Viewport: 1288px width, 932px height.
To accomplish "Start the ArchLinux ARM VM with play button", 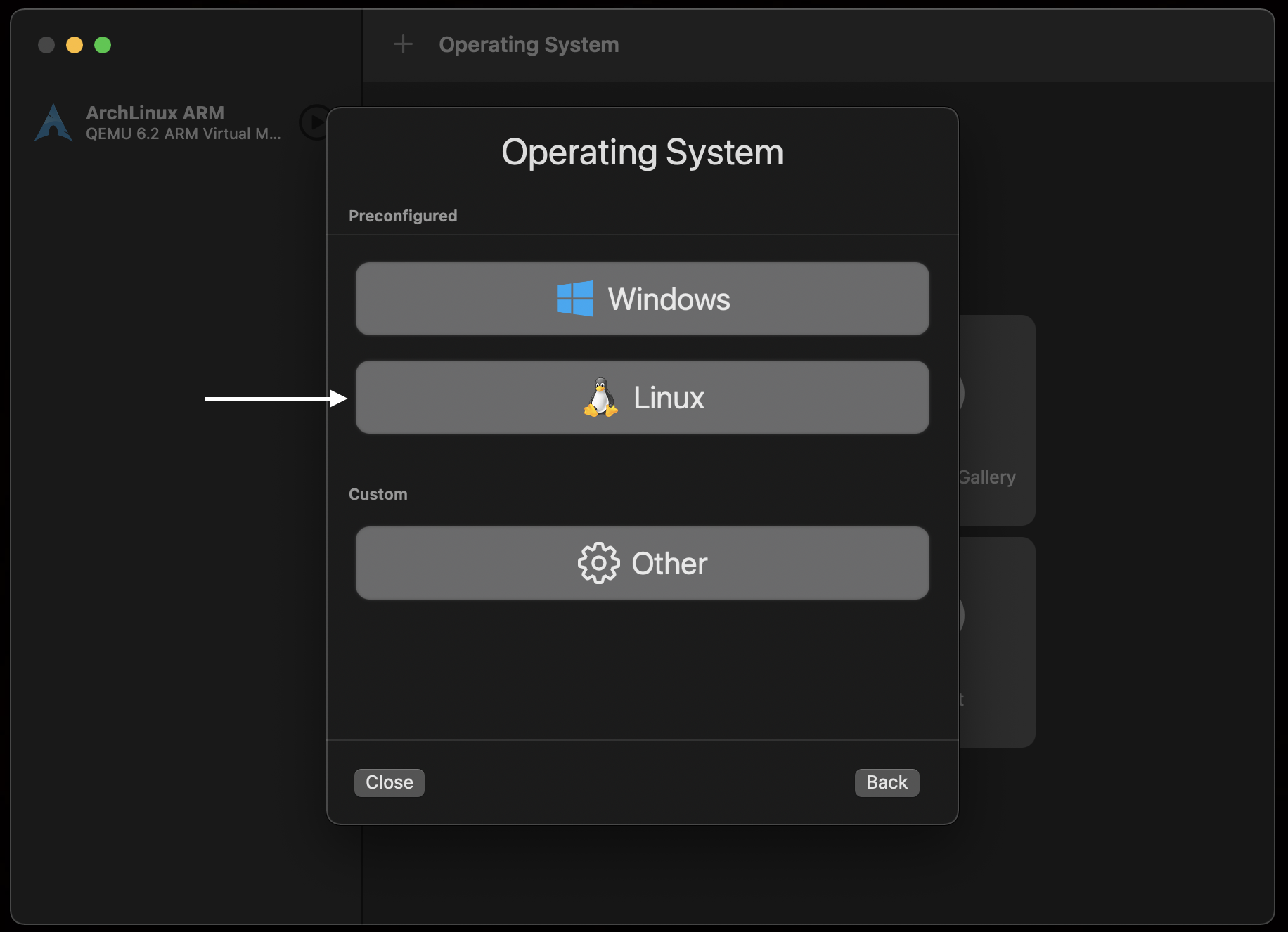I will coord(313,122).
